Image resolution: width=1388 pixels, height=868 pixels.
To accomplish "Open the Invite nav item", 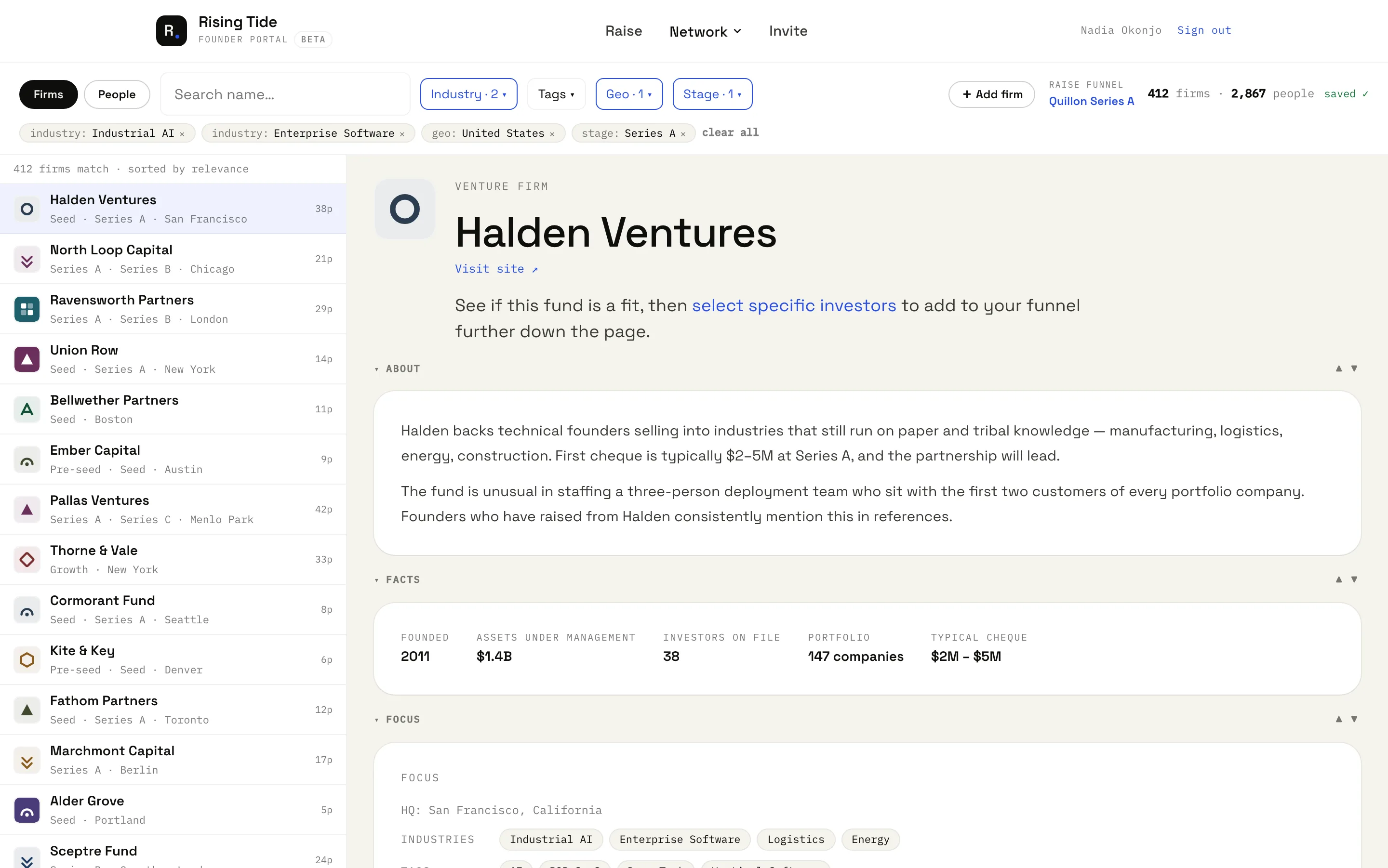I will (x=788, y=31).
